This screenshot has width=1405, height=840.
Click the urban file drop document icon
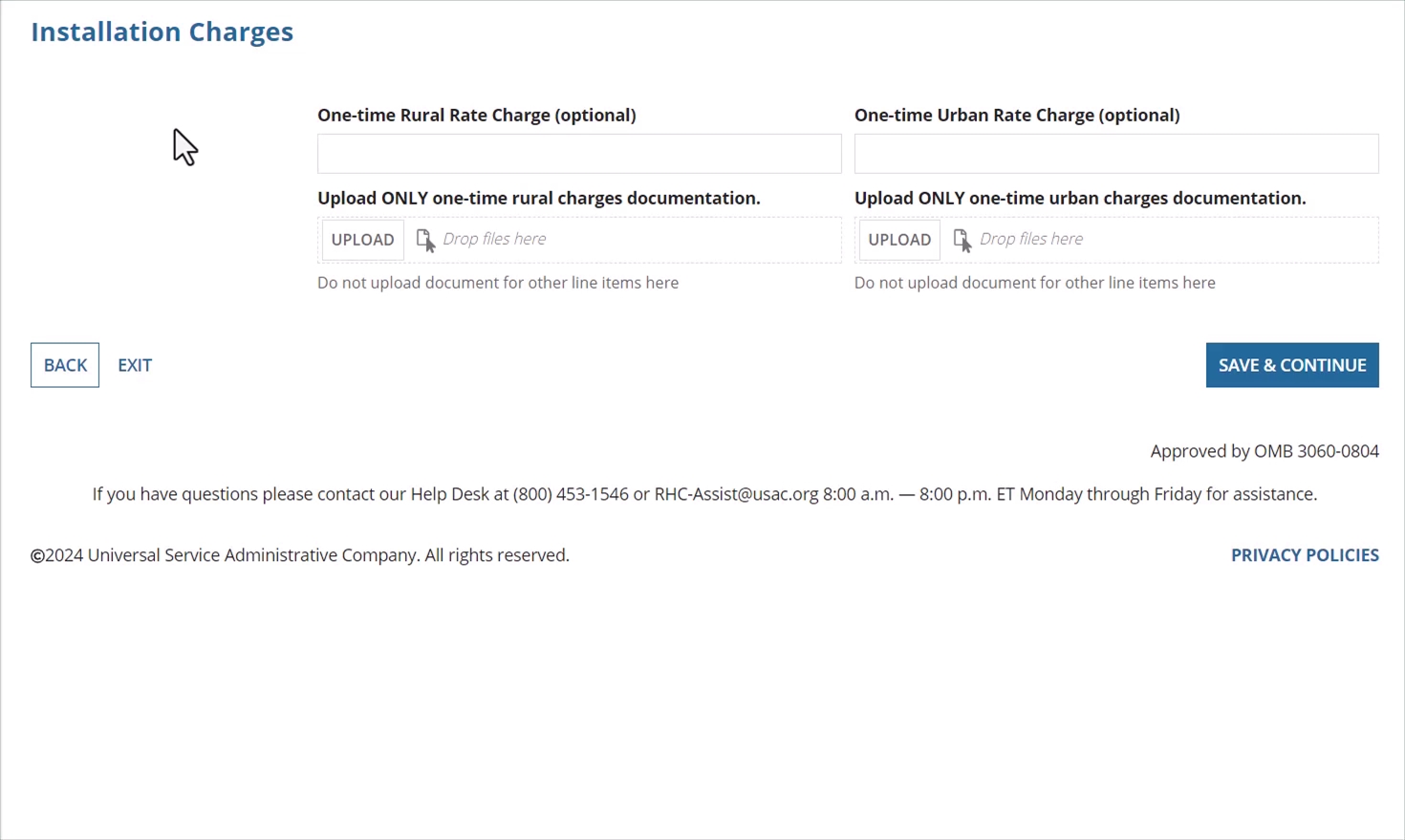pyautogui.click(x=962, y=240)
